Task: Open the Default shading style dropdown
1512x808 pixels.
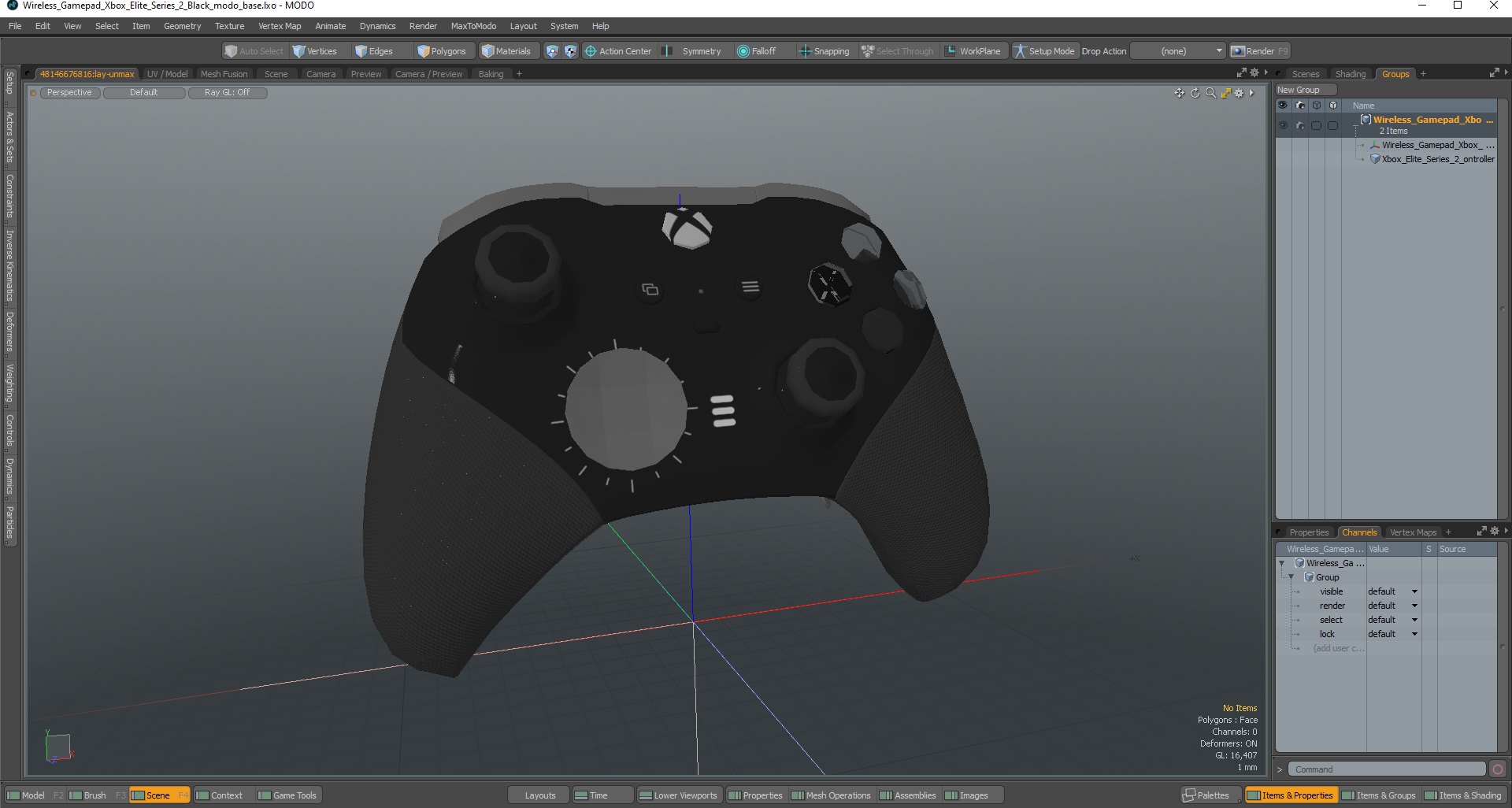Action: [144, 93]
